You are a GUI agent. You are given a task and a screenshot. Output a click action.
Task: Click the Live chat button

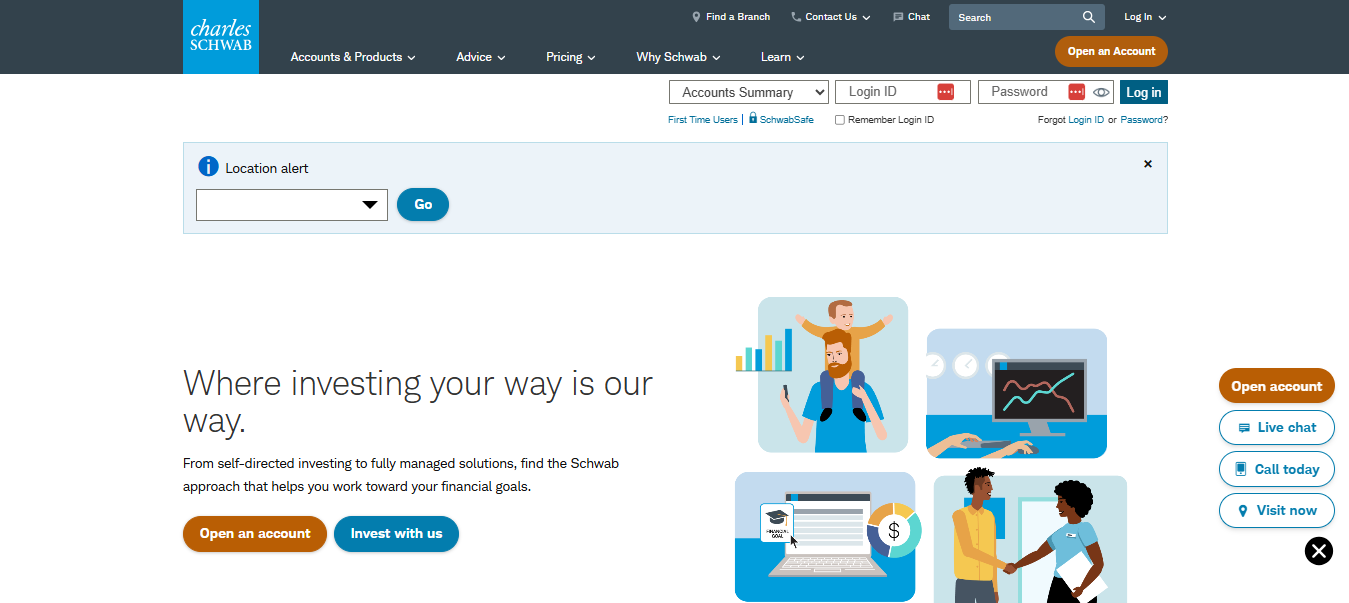[x=1277, y=427]
